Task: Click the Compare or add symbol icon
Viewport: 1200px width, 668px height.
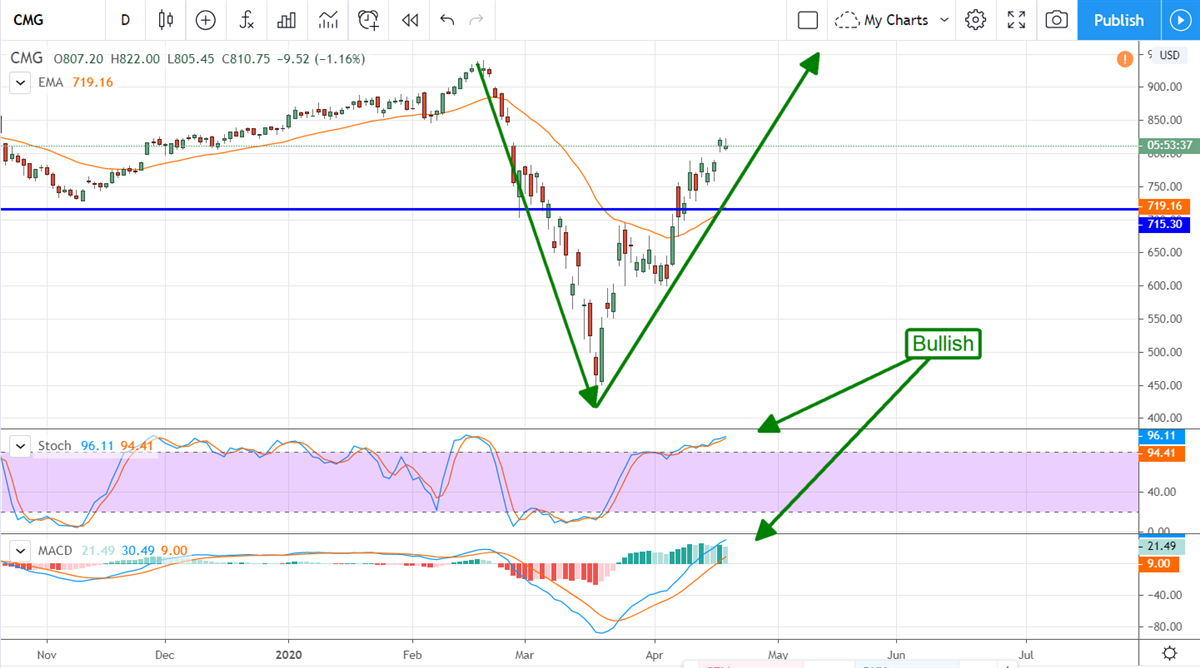Action: tap(206, 20)
